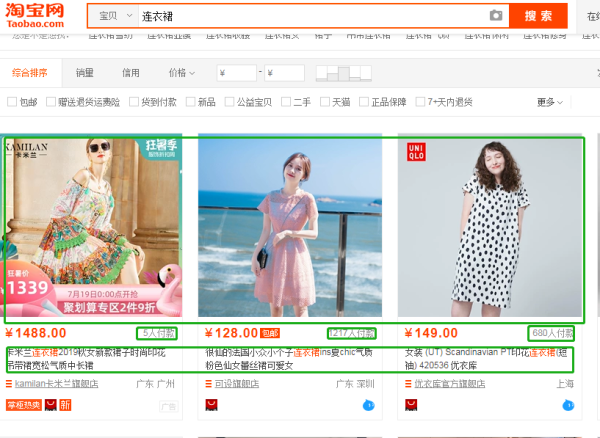Image resolution: width=600 pixels, height=438 pixels.
Task: Expand the 更多 filter options
Action: (x=550, y=102)
